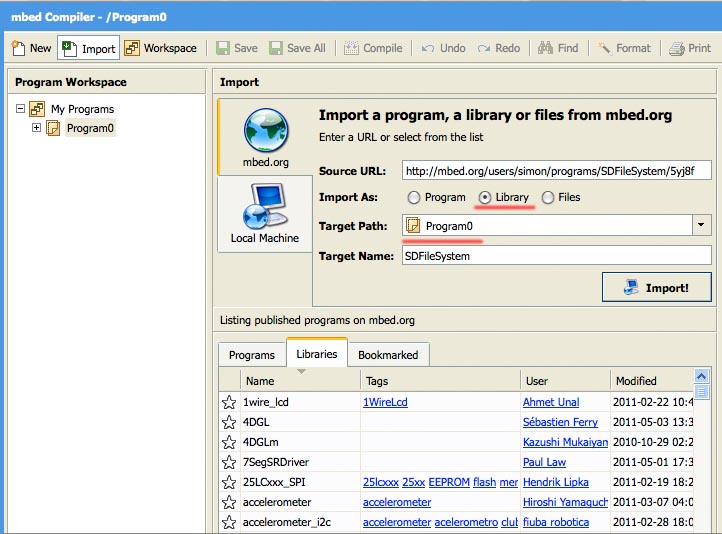Click the Find binoculars icon
722x534 pixels.
coord(546,48)
